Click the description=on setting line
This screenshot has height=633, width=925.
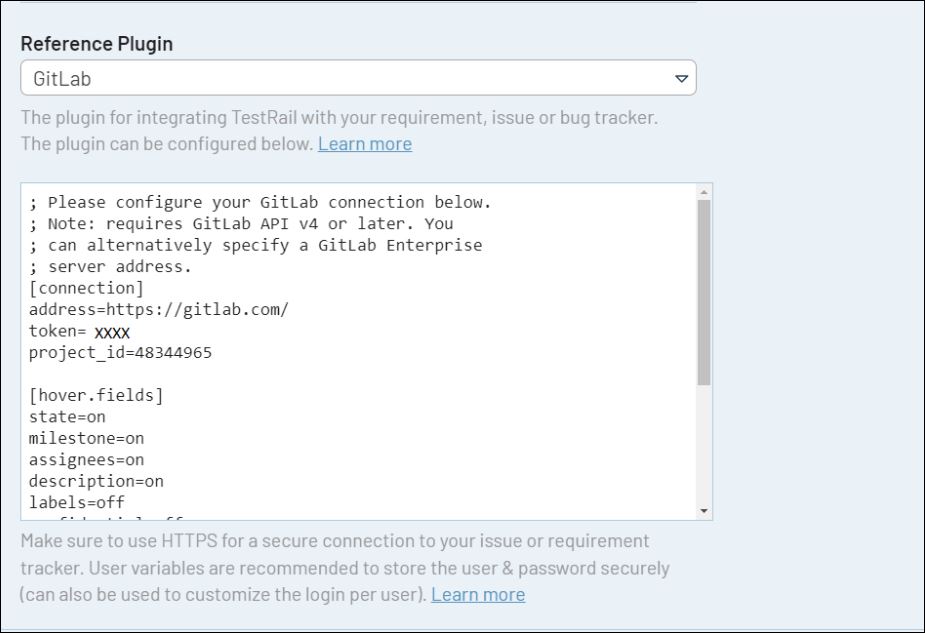(96, 481)
